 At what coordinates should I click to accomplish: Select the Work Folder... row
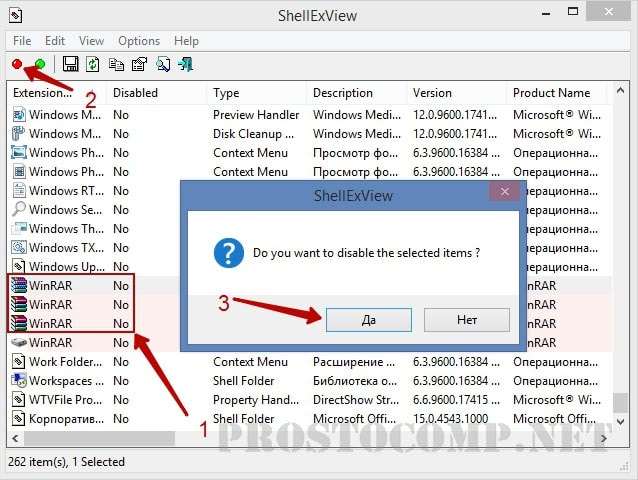[309, 362]
